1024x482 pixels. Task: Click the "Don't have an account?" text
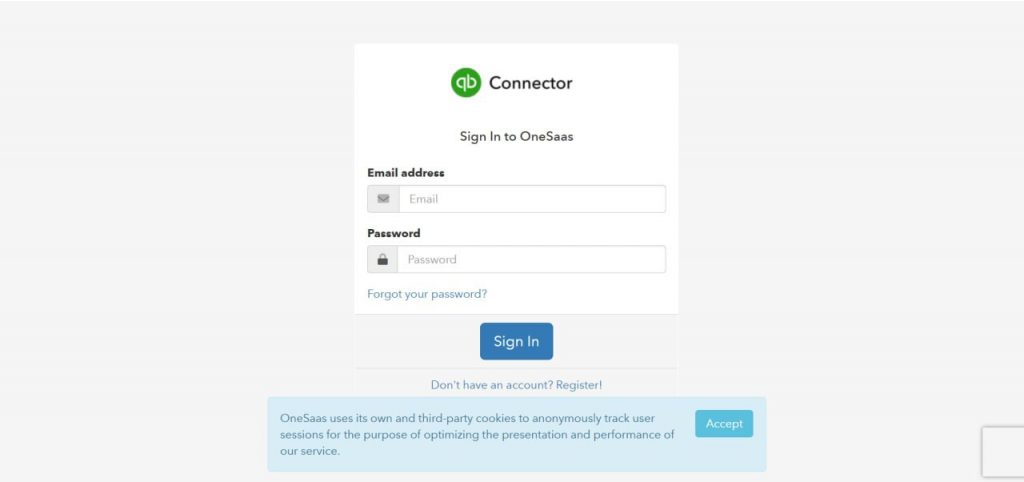click(x=491, y=384)
